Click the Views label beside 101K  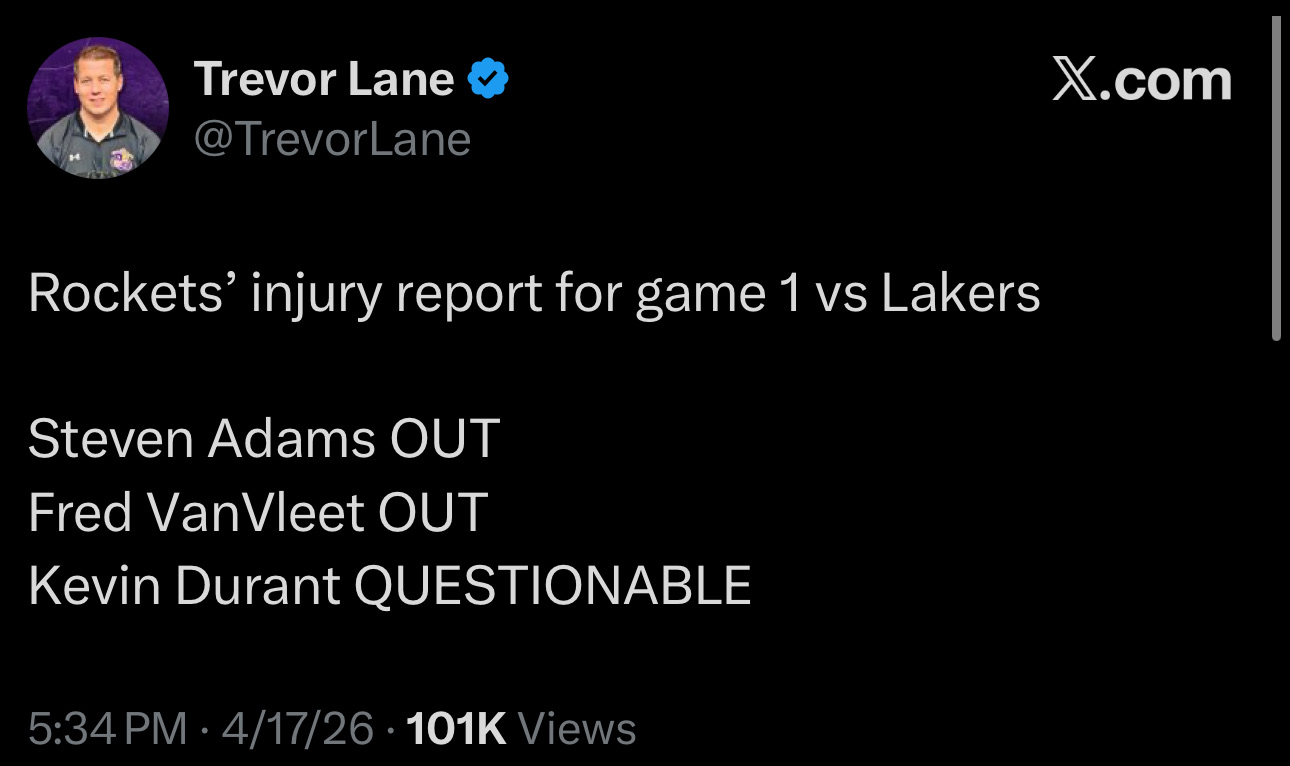point(578,728)
